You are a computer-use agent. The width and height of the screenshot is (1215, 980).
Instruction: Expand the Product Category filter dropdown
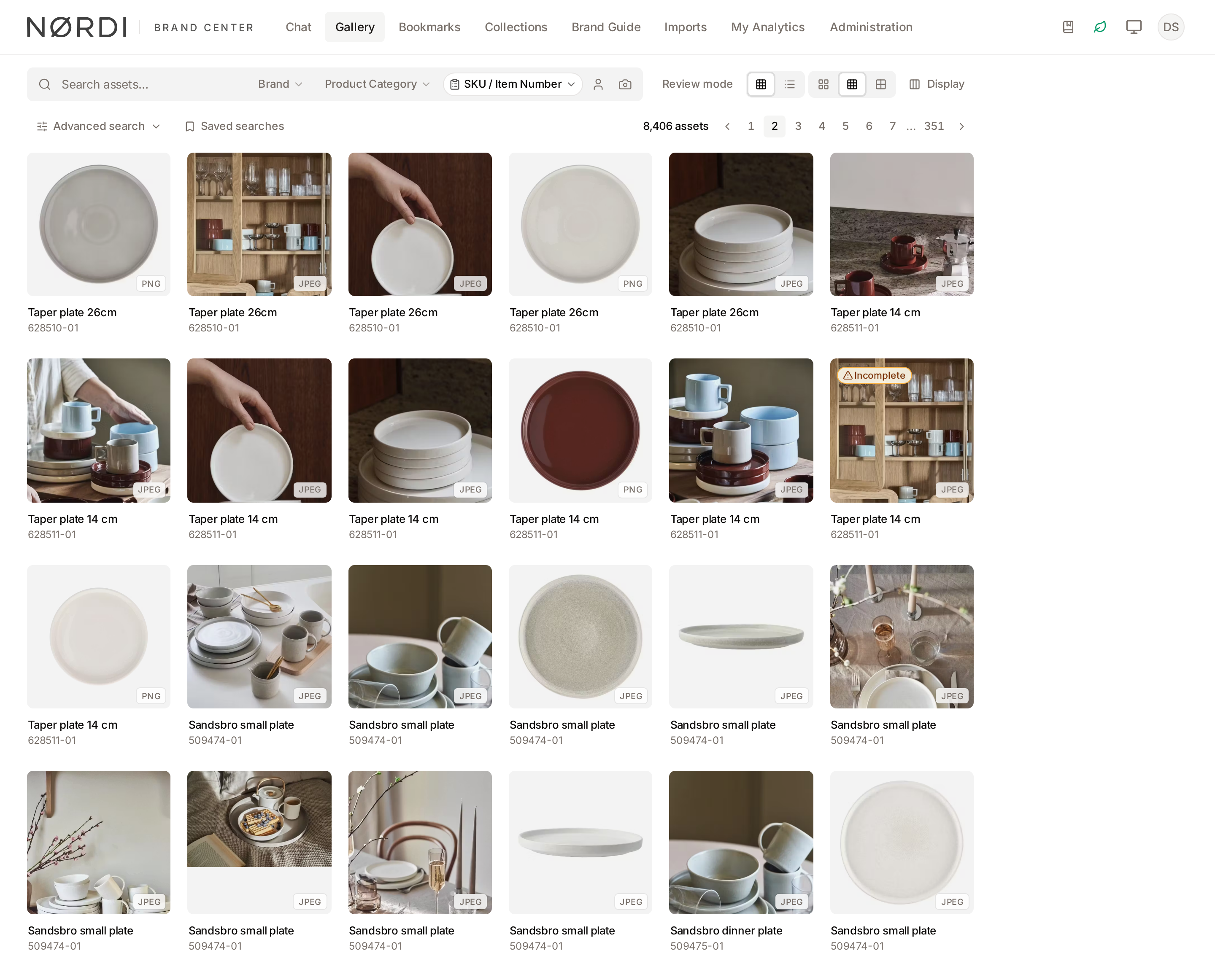pos(377,84)
